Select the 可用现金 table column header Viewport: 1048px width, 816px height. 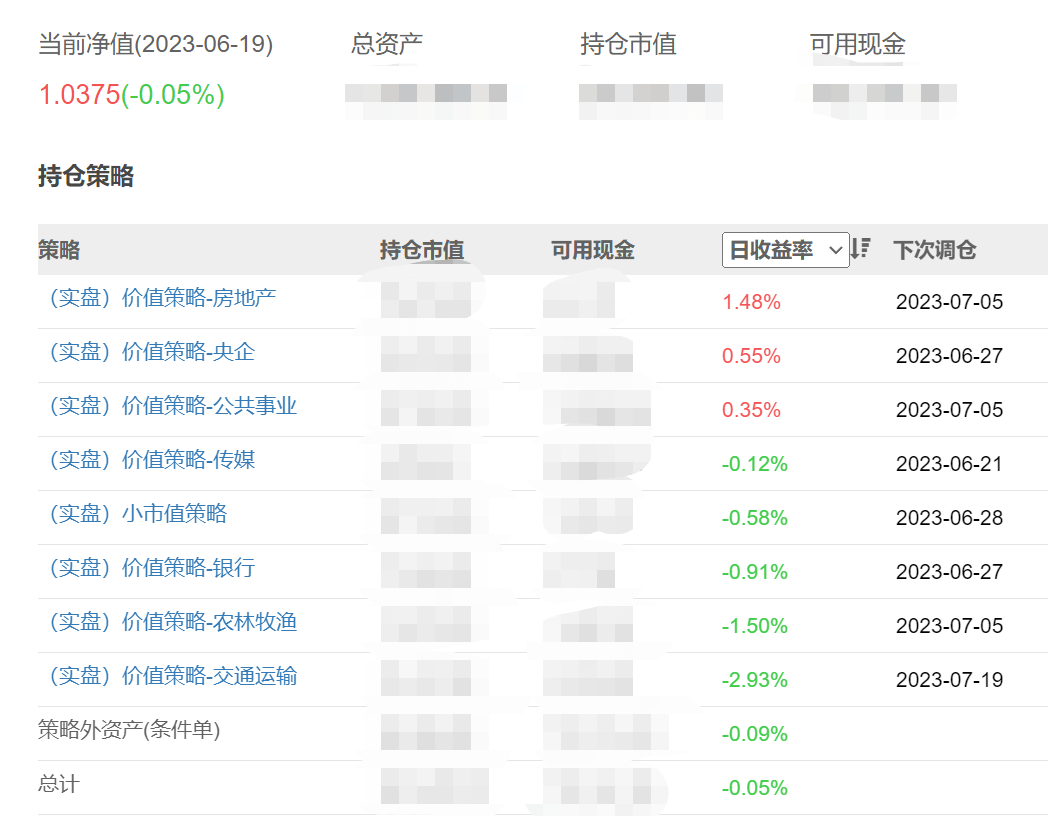(593, 250)
